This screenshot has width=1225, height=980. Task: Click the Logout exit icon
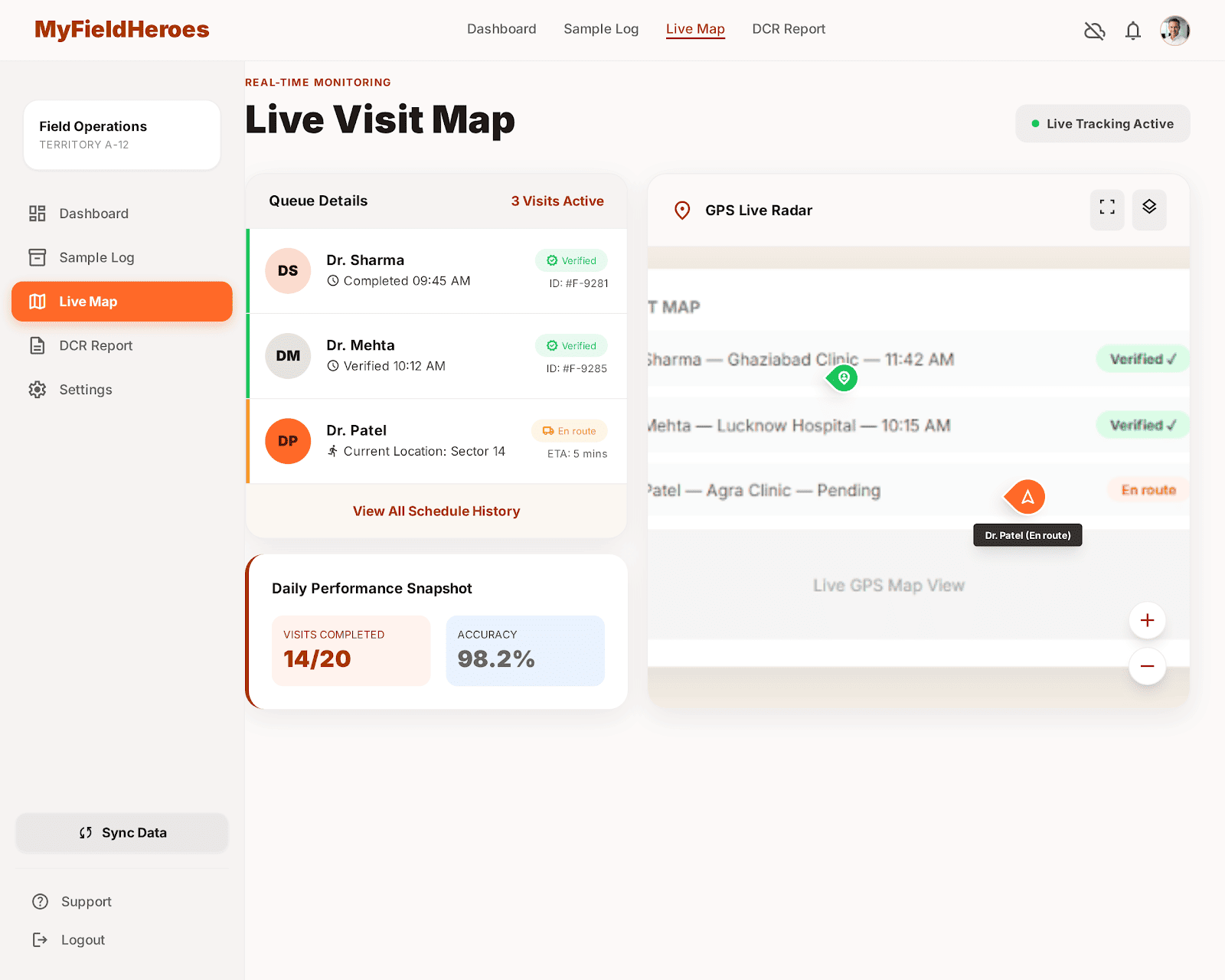(x=41, y=940)
